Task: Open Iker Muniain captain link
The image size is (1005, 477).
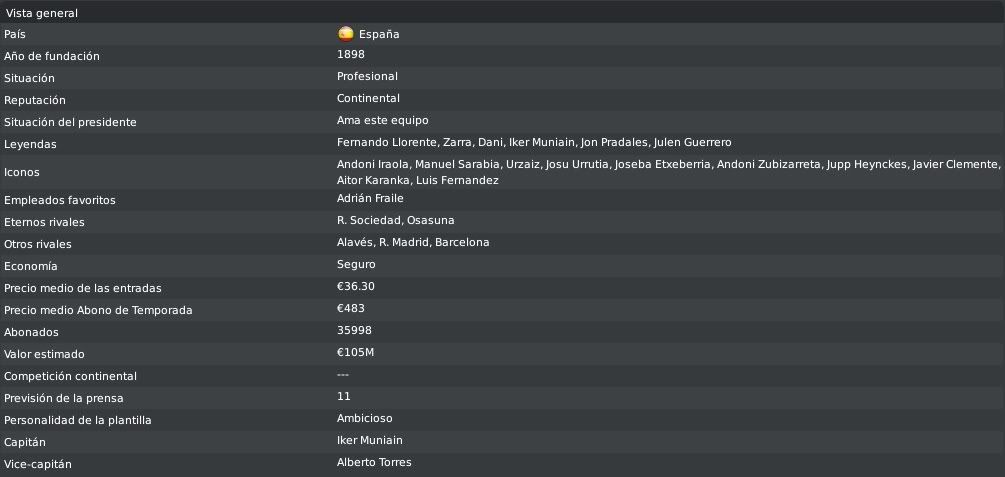Action: [370, 440]
